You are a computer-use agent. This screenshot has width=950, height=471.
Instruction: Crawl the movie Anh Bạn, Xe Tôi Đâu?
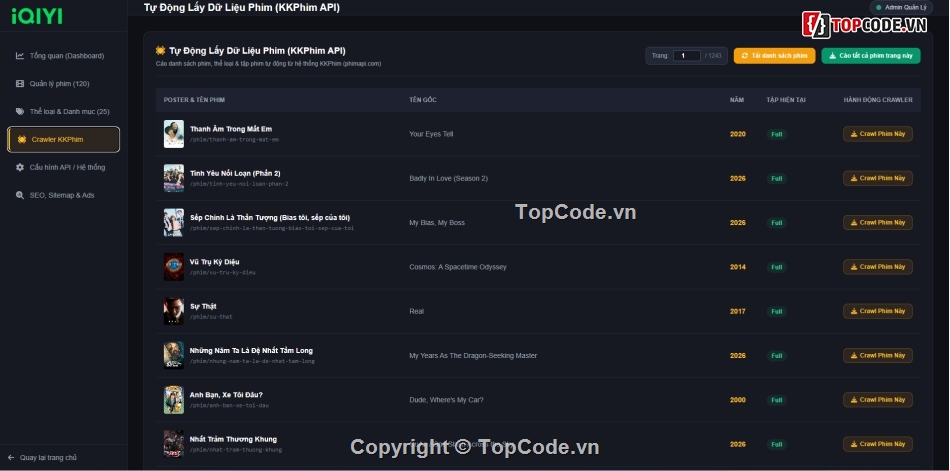click(x=877, y=399)
